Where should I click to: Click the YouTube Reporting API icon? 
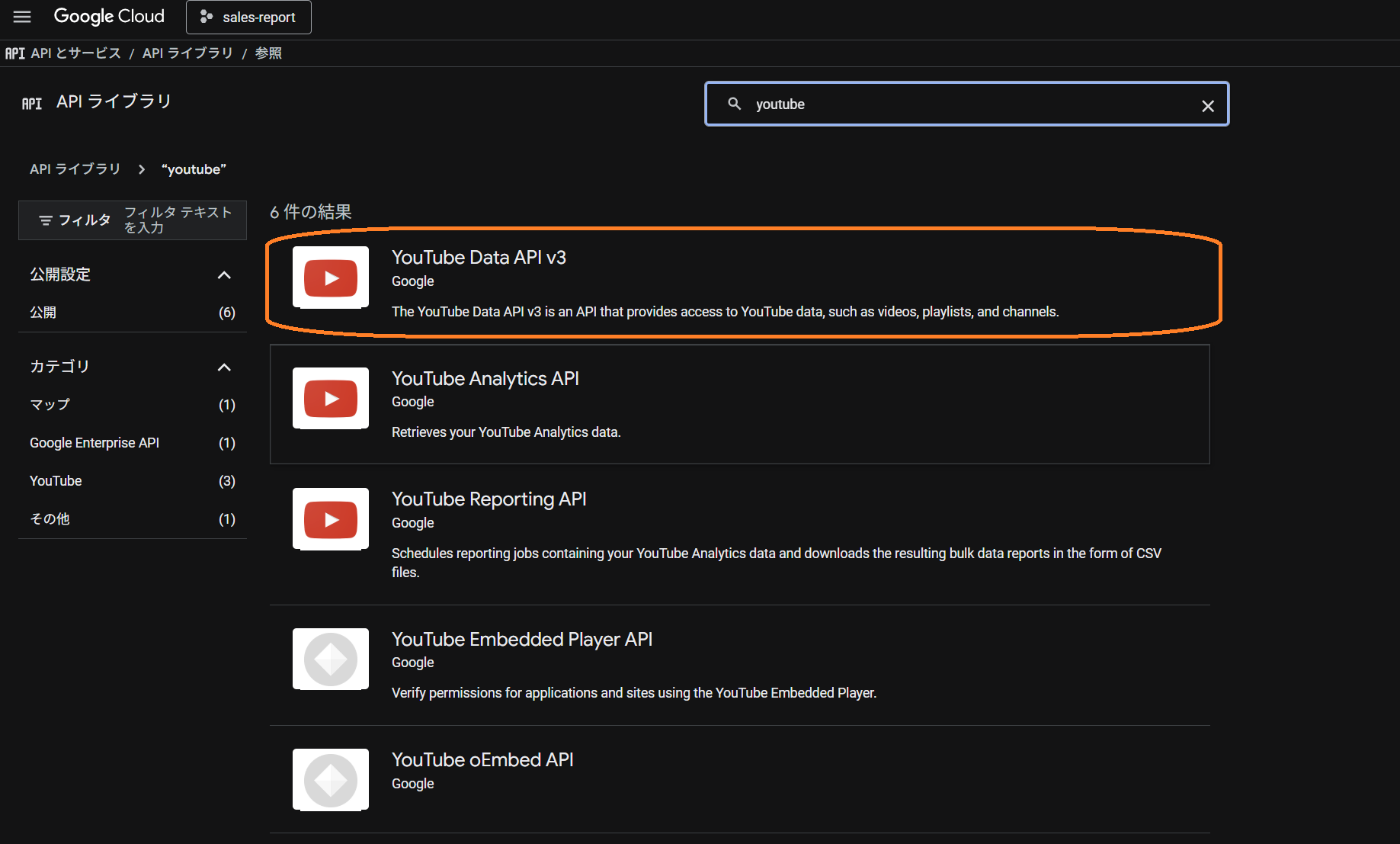click(330, 519)
